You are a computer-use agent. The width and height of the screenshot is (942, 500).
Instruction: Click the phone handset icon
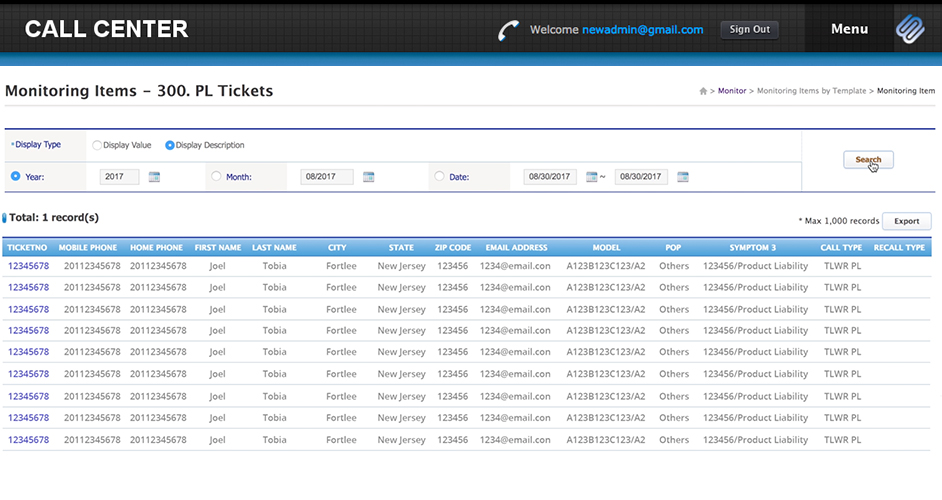click(x=508, y=30)
